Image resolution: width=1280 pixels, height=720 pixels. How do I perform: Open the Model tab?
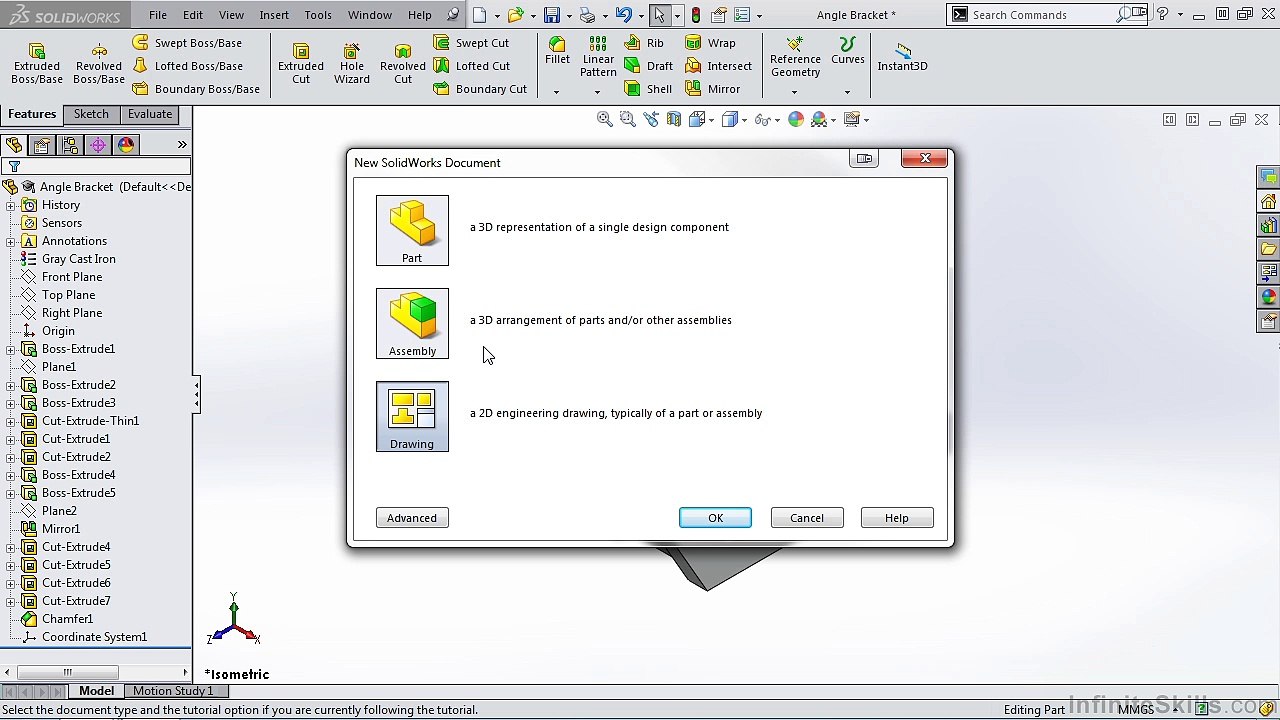tap(96, 691)
